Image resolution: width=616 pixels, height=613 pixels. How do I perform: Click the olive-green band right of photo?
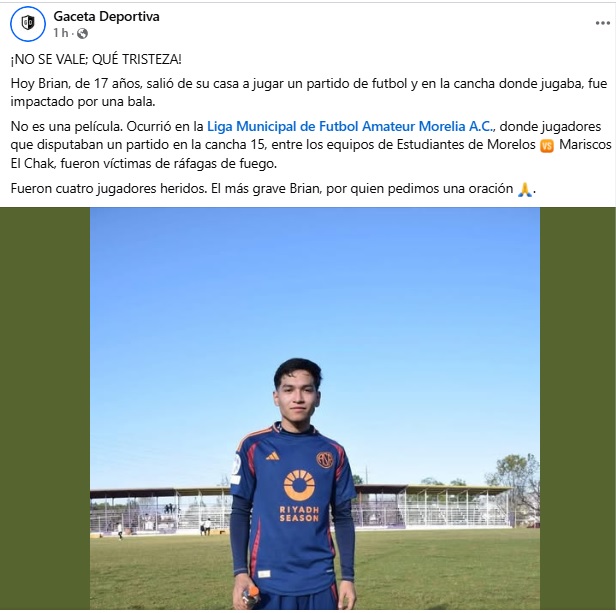(x=578, y=409)
